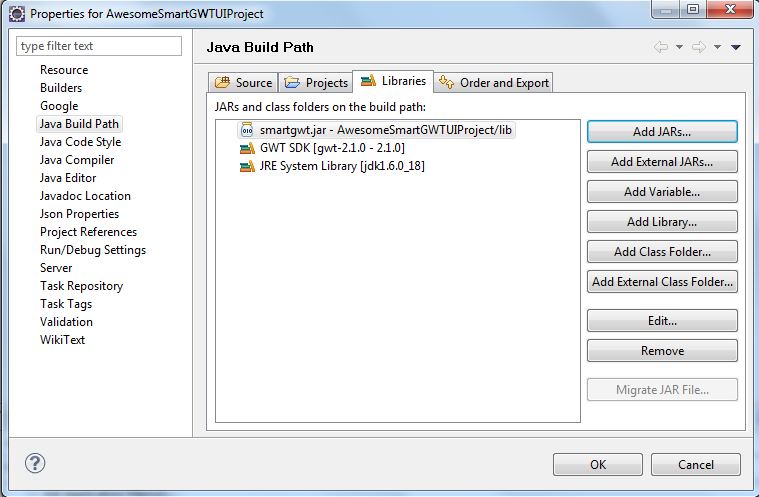
Task: Select Java Compiler in the tree
Action: tap(77, 160)
